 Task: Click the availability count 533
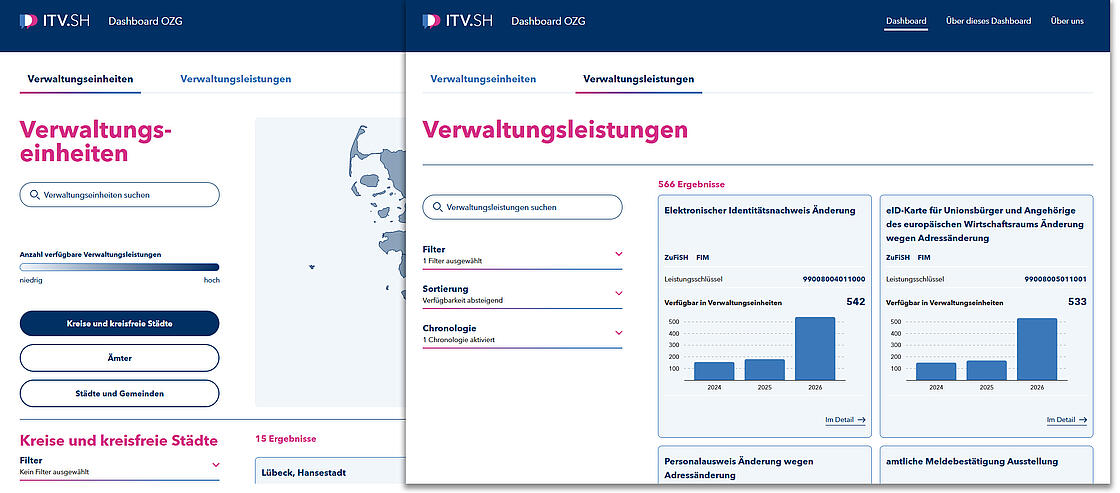pyautogui.click(x=1077, y=302)
